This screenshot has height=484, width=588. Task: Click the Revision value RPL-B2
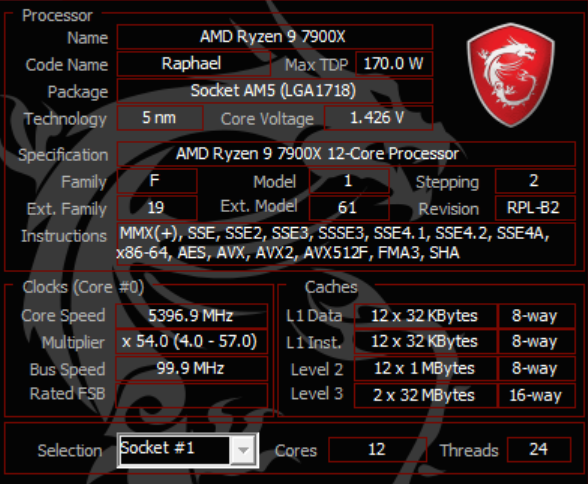pyautogui.click(x=536, y=208)
